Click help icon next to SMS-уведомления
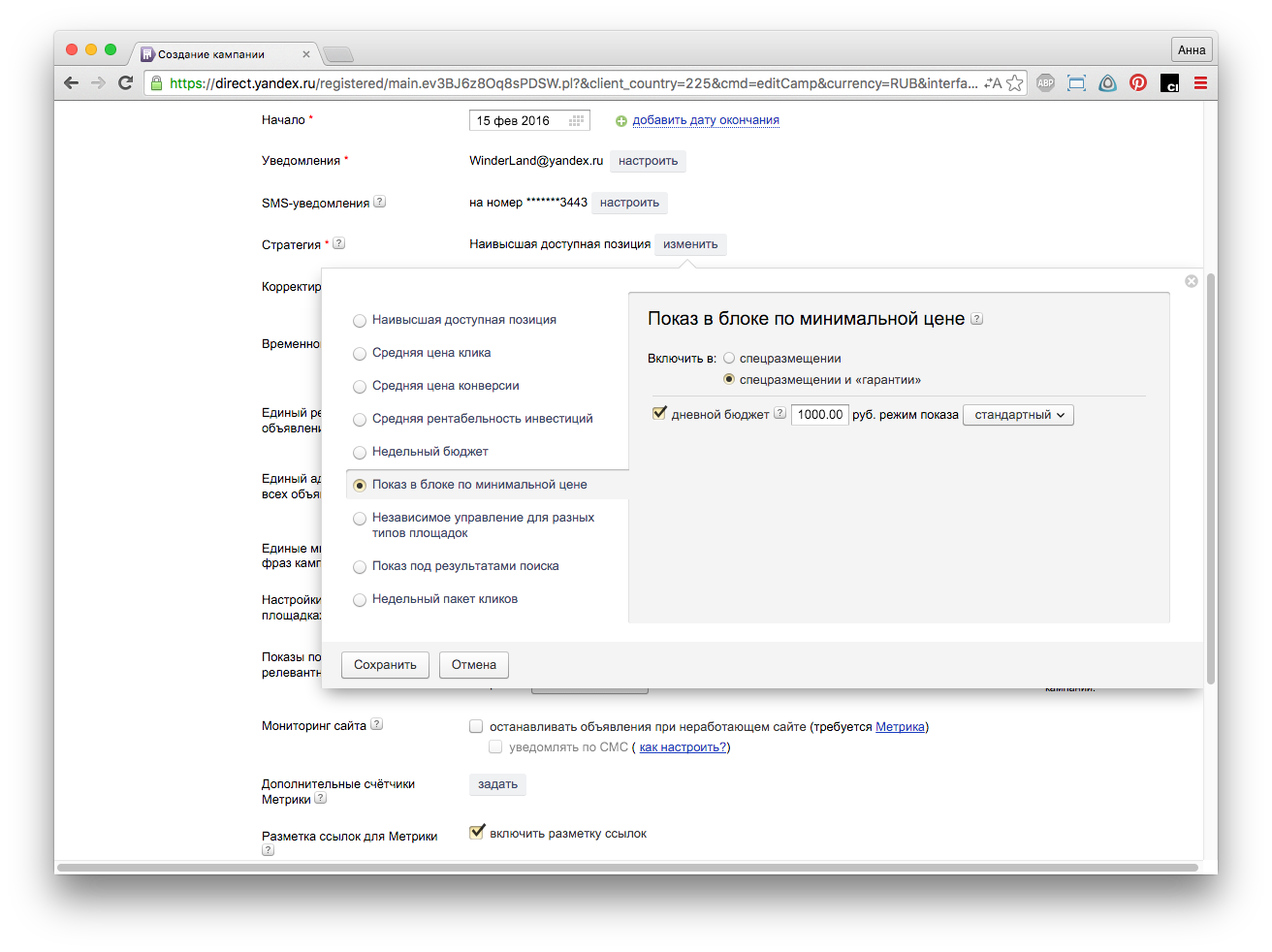 (380, 202)
